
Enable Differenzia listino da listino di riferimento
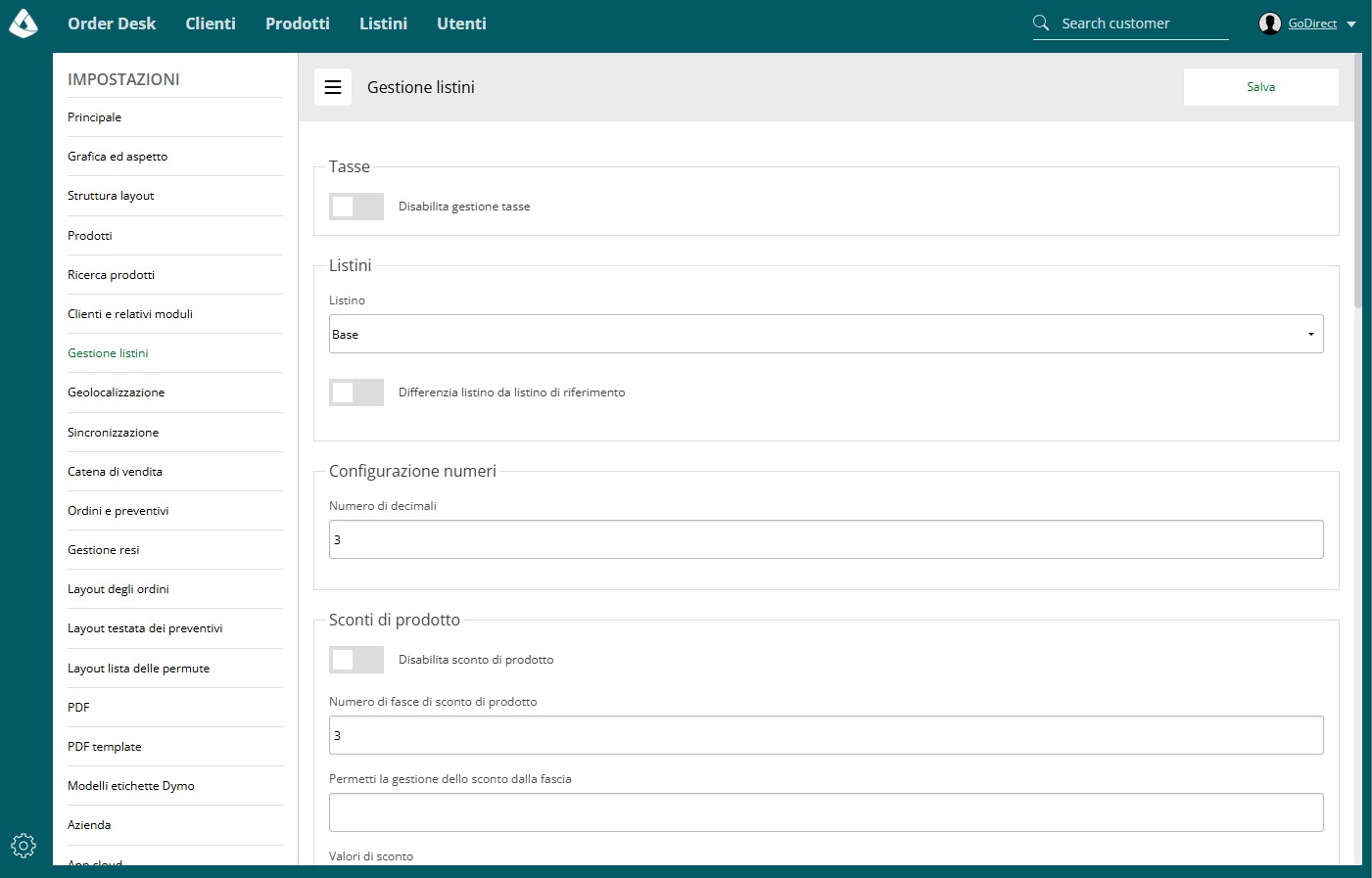click(x=356, y=393)
